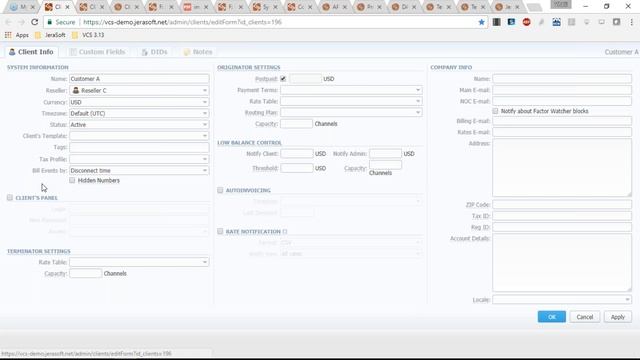Open Routing Plan dropdown
The width and height of the screenshot is (640, 360).
click(351, 112)
